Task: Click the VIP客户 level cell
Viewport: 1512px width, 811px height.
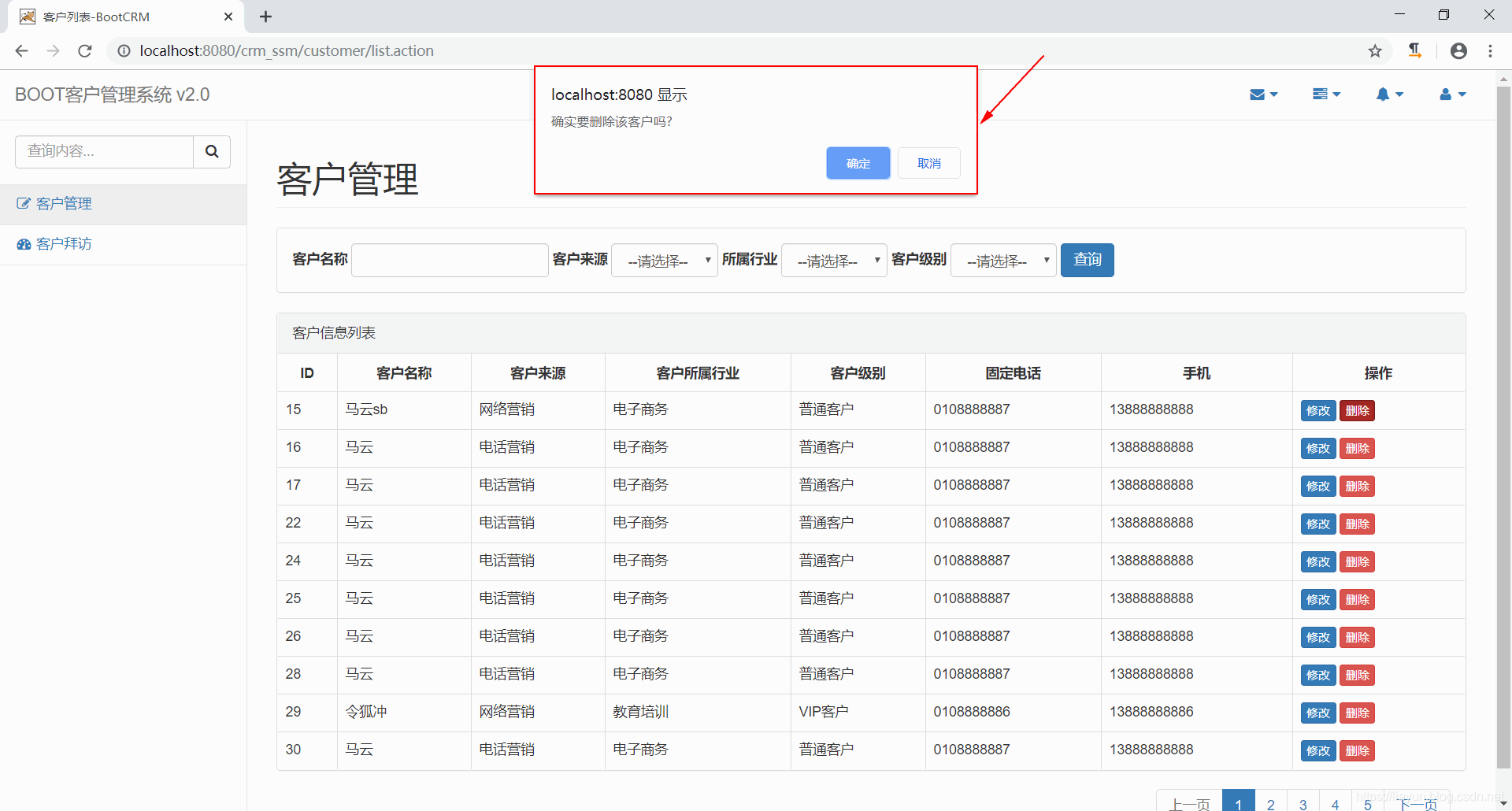Action: point(858,713)
